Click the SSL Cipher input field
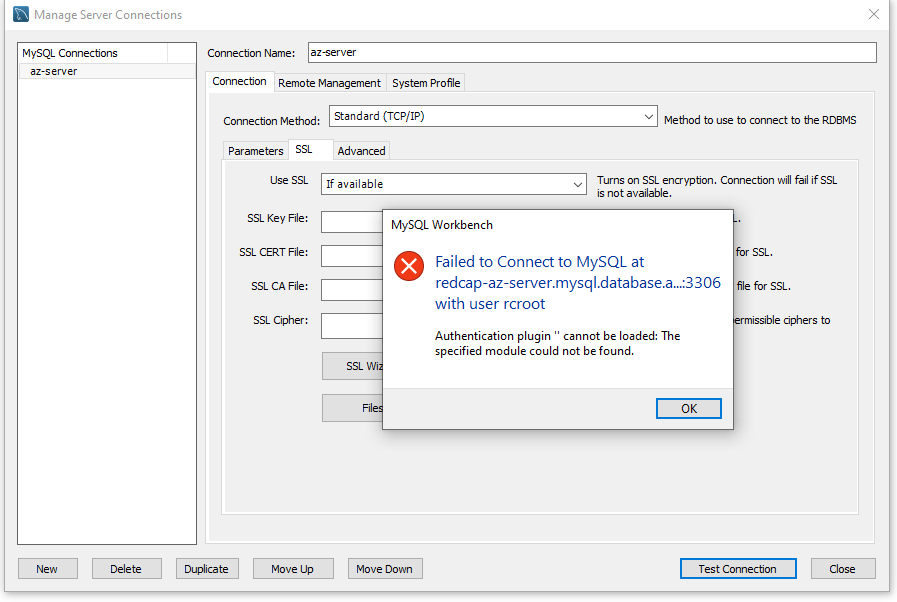 [x=352, y=326]
